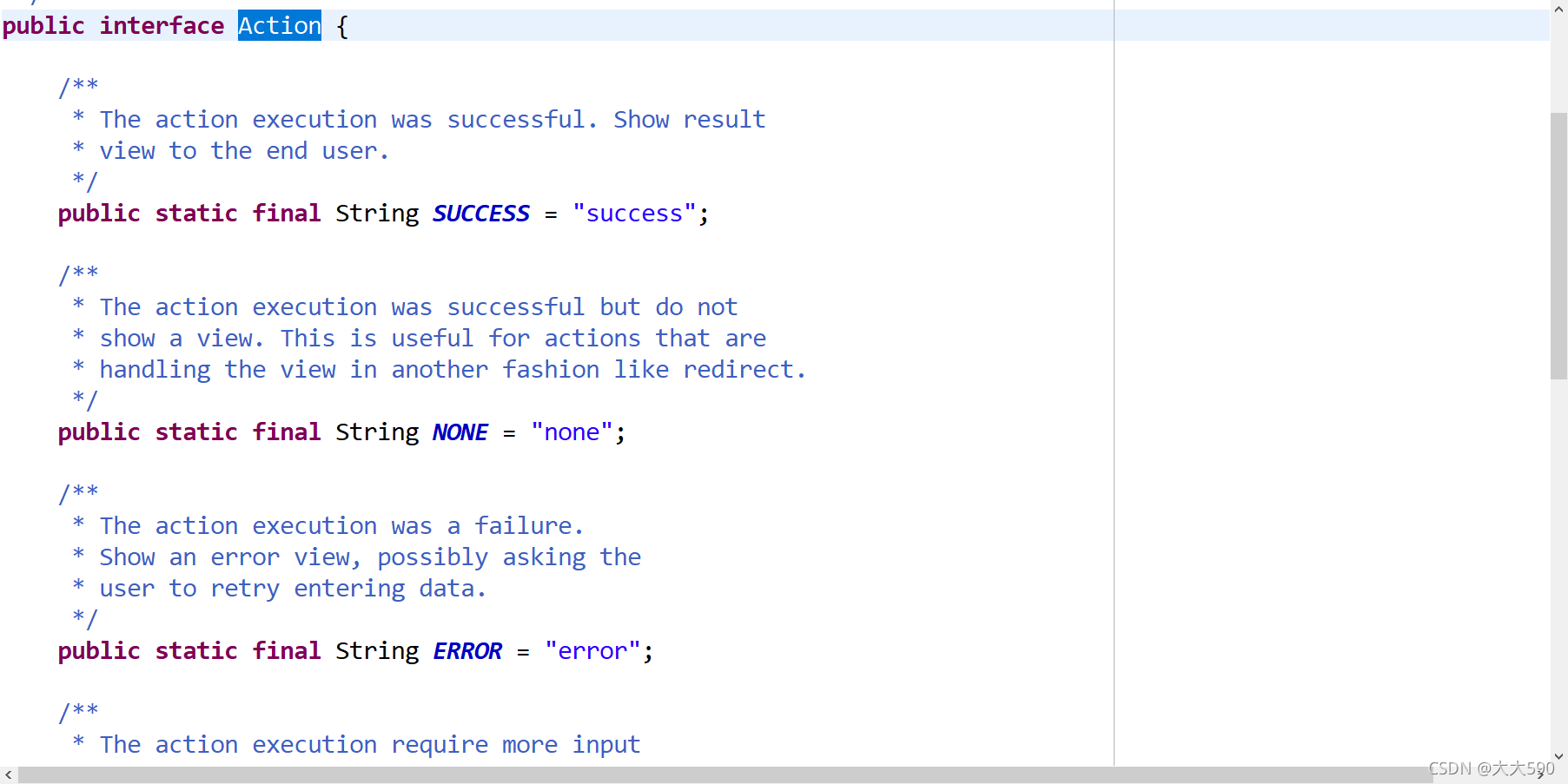Click the highlighted Action interface name
This screenshot has height=784, width=1568.
point(280,26)
